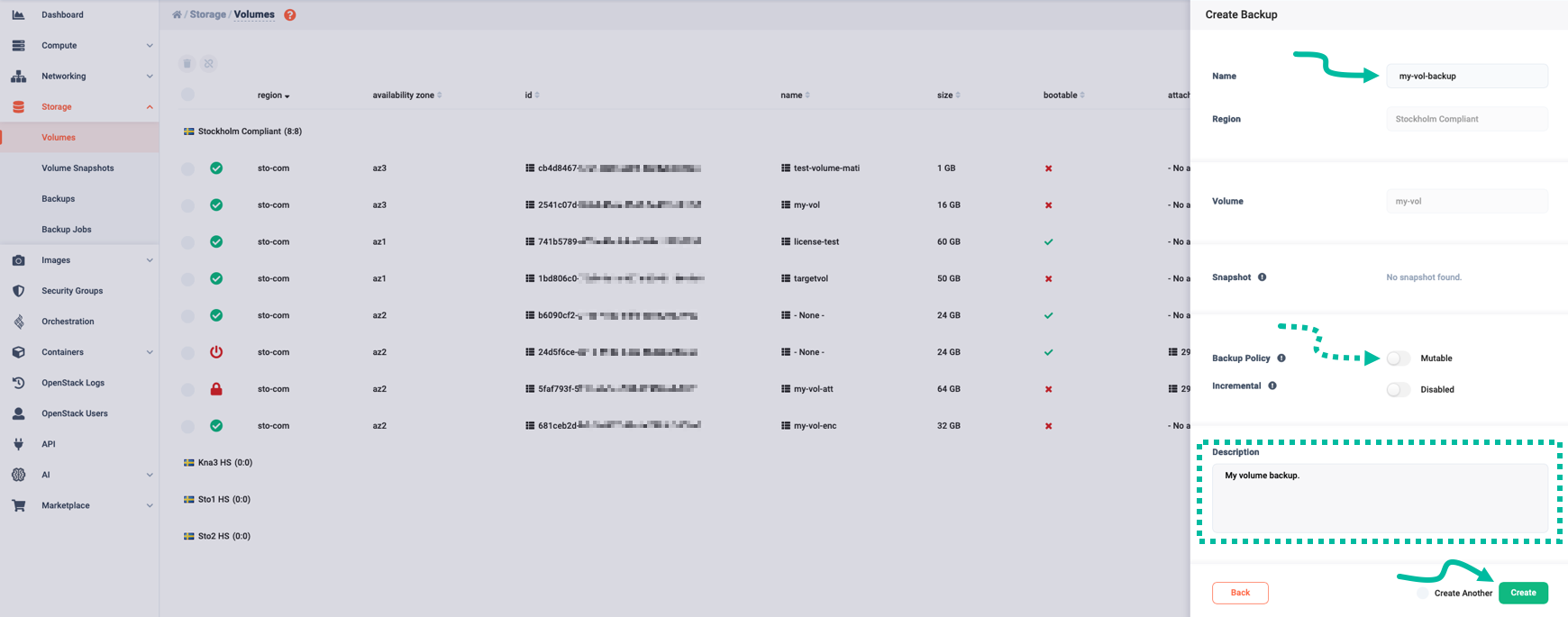Open the help question mark icon
Viewport: 1568px width, 617px height.
tap(290, 14)
